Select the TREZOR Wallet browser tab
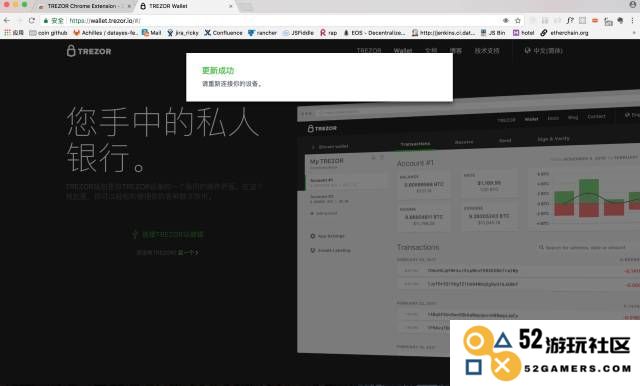Screen dimensions: 640x386 tap(186, 6)
